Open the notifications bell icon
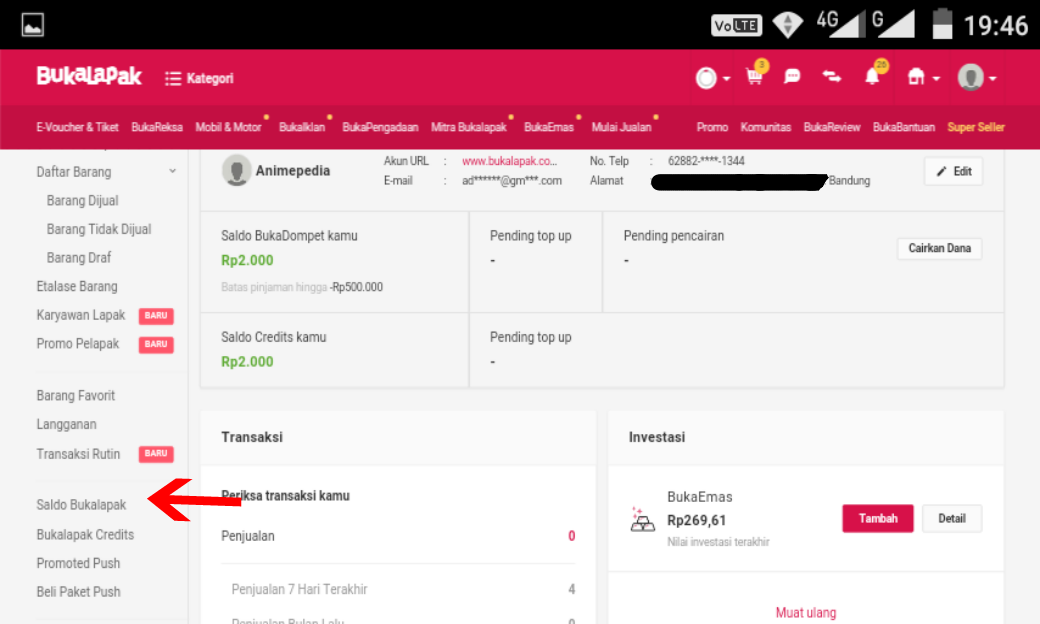Screen dimensions: 1040x624 pos(872,77)
